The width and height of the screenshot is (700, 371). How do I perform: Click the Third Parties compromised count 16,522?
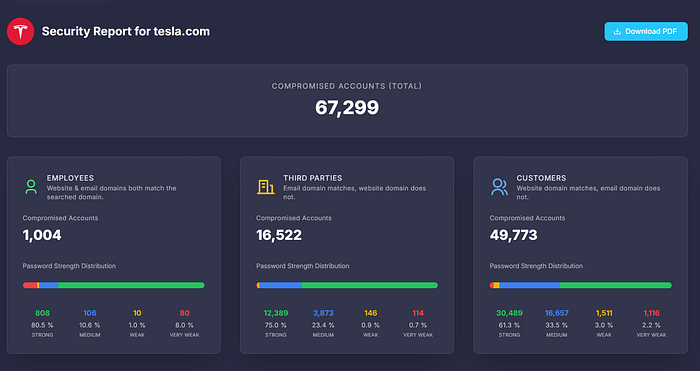pos(279,235)
